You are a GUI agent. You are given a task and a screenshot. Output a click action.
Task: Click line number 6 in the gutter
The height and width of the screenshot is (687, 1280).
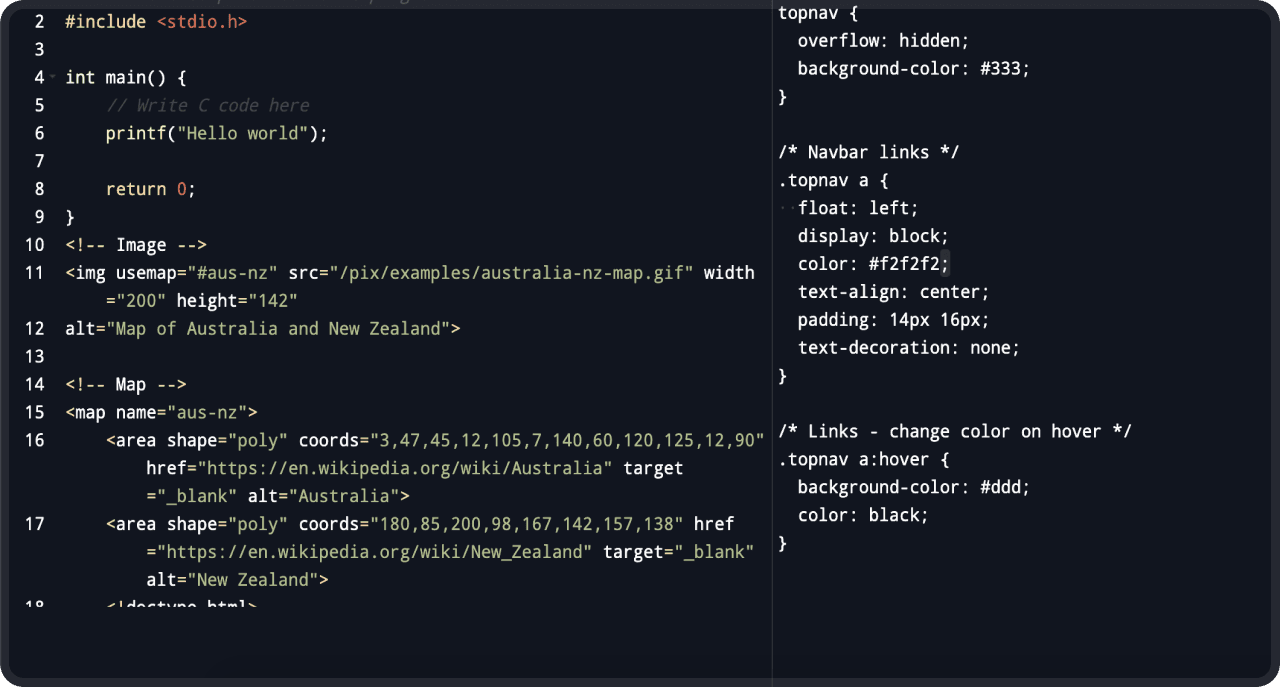click(39, 133)
